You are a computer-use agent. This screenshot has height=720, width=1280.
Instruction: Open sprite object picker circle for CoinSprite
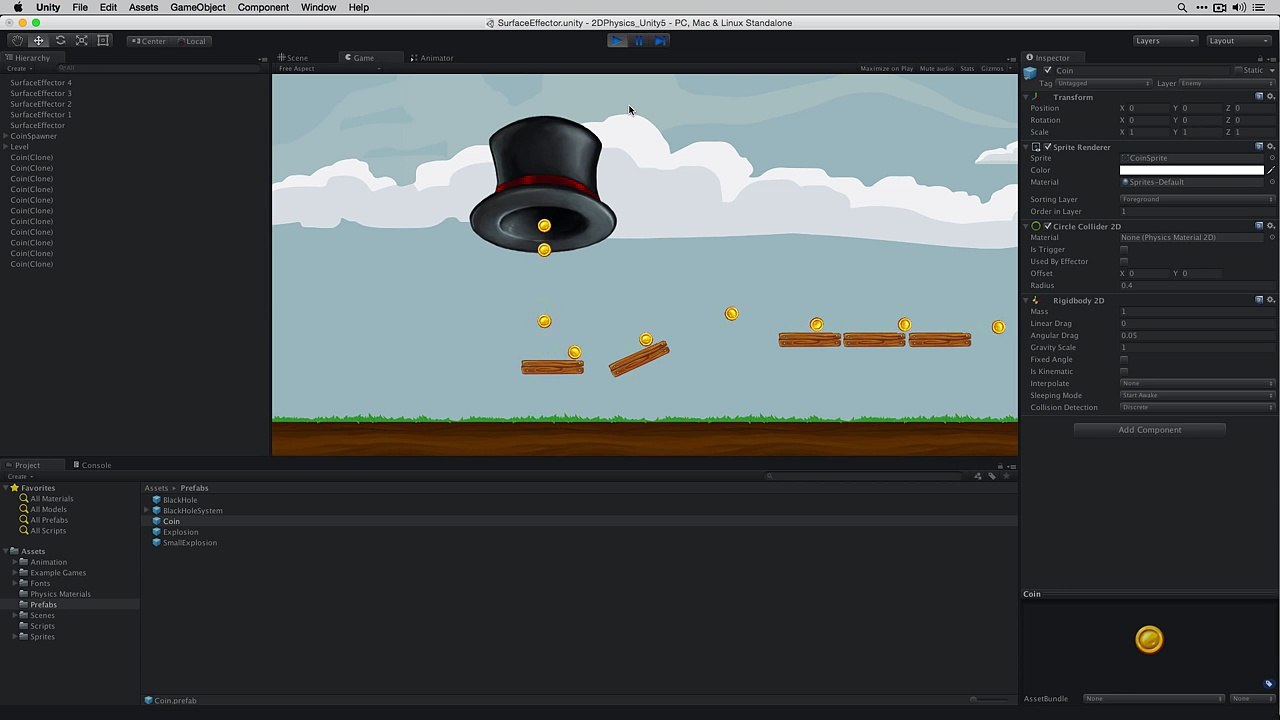(x=1272, y=158)
